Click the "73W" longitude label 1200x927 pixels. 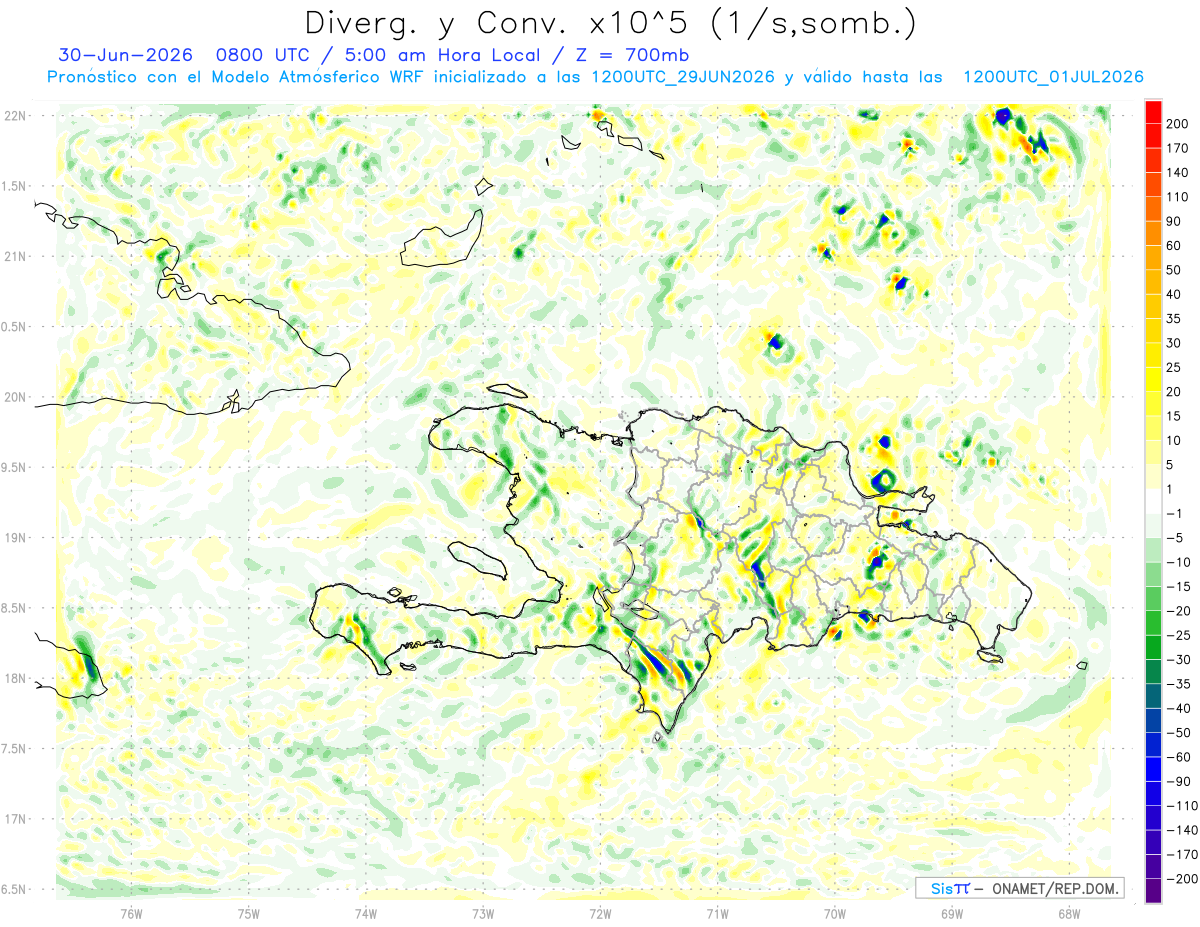click(x=483, y=914)
